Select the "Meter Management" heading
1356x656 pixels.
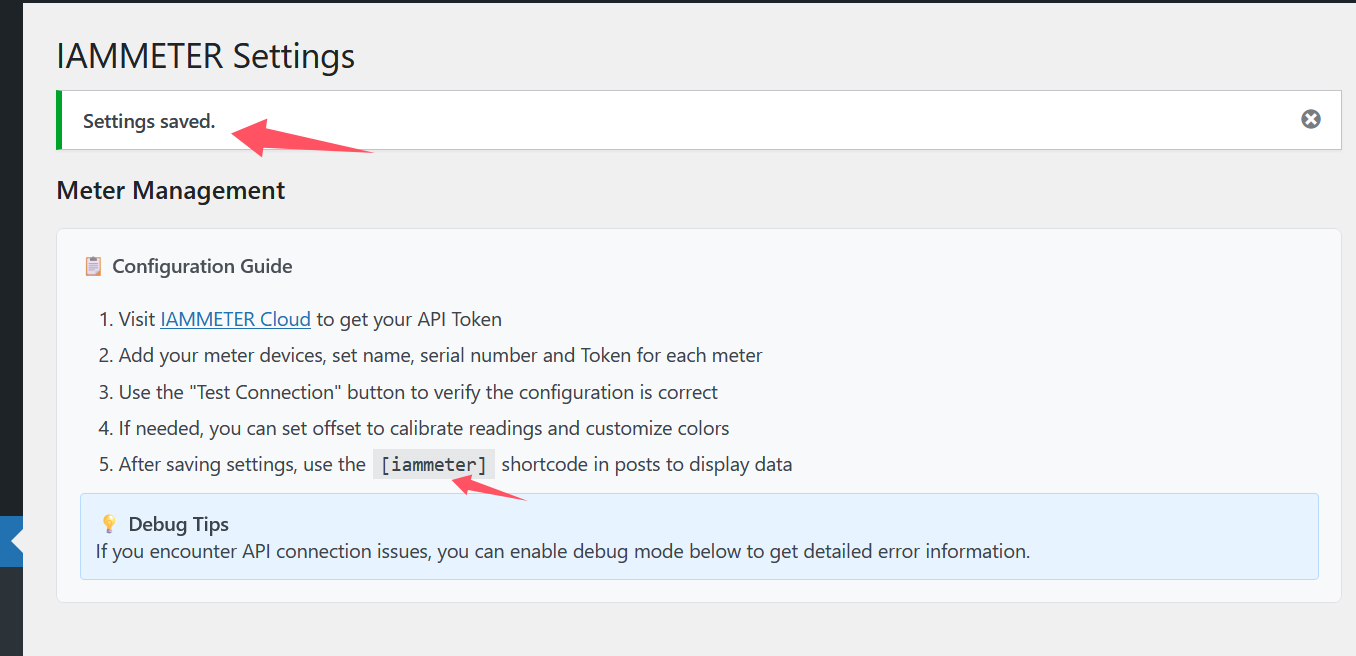(x=171, y=190)
